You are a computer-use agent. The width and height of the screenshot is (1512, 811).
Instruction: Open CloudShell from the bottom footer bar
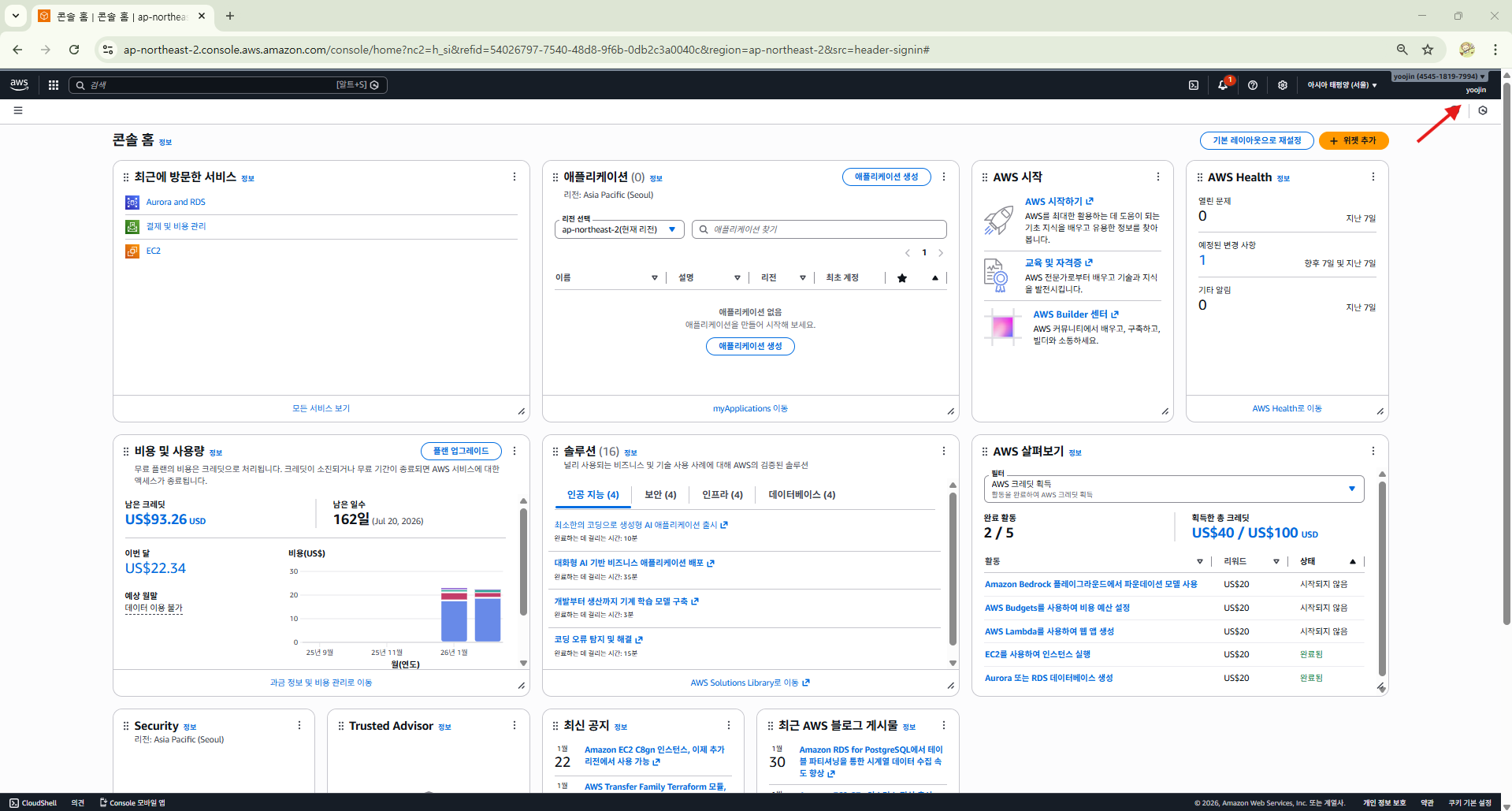[x=33, y=803]
